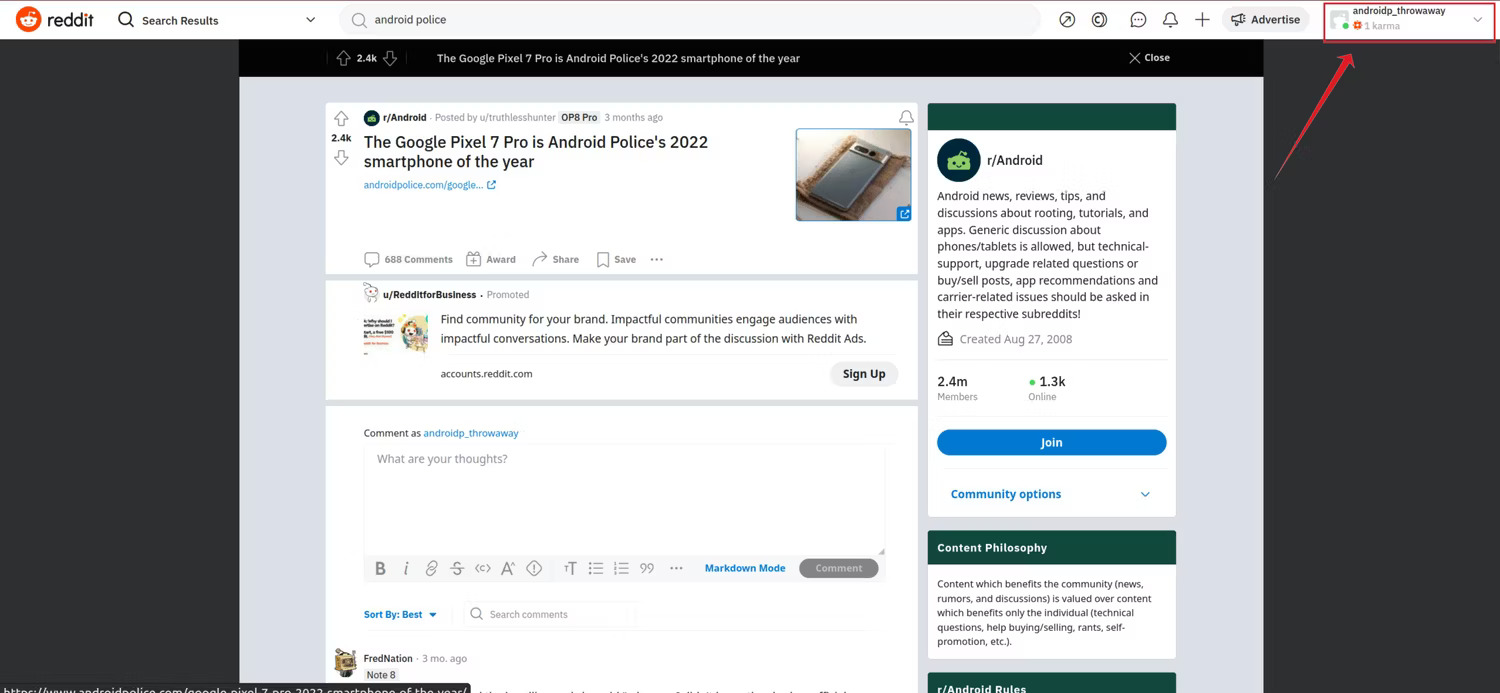Open u/RedditforBusiness promoted profile
The image size is (1500, 693).
pyautogui.click(x=429, y=295)
